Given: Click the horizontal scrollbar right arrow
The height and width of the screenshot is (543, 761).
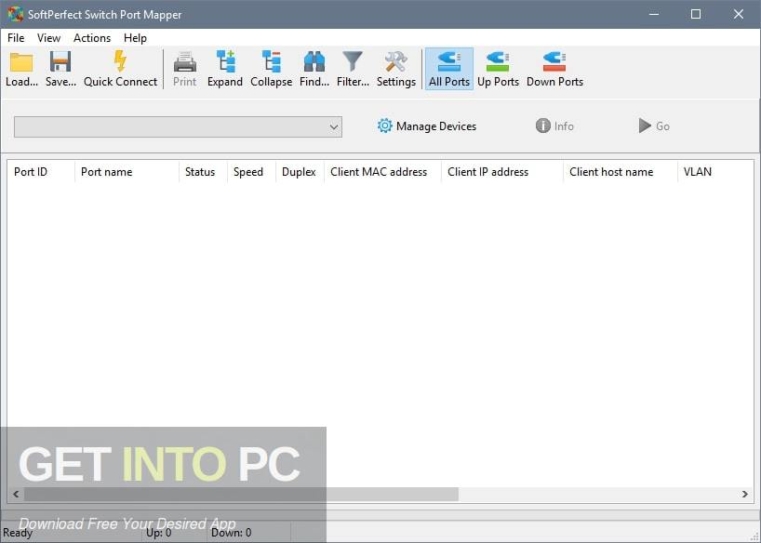Looking at the screenshot, I should [744, 494].
